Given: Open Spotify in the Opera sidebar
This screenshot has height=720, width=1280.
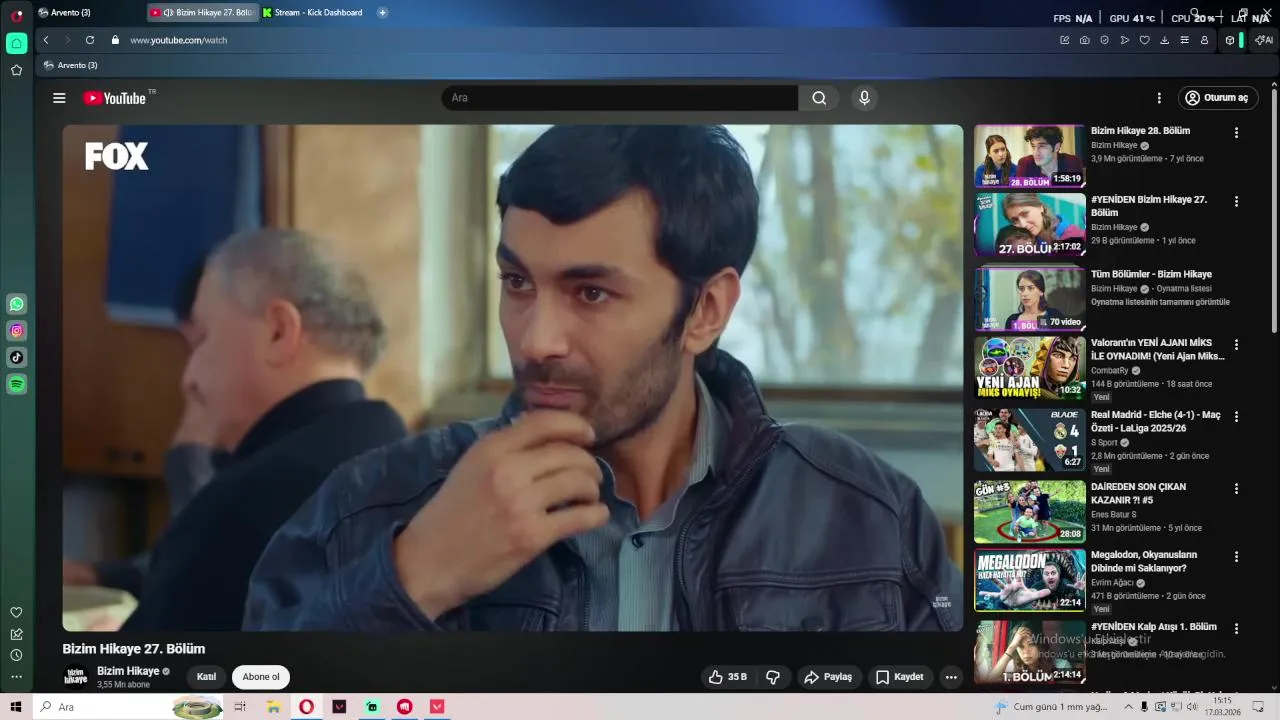Looking at the screenshot, I should tap(17, 384).
